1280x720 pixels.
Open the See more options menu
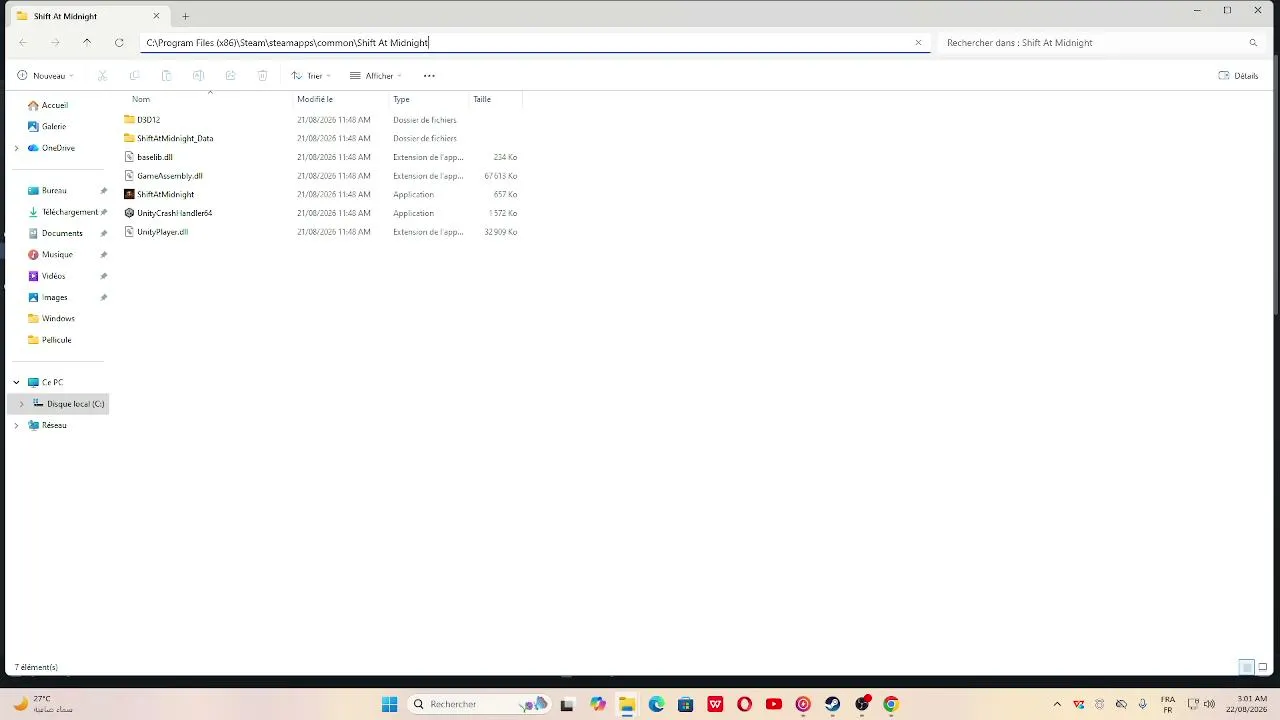(x=429, y=76)
